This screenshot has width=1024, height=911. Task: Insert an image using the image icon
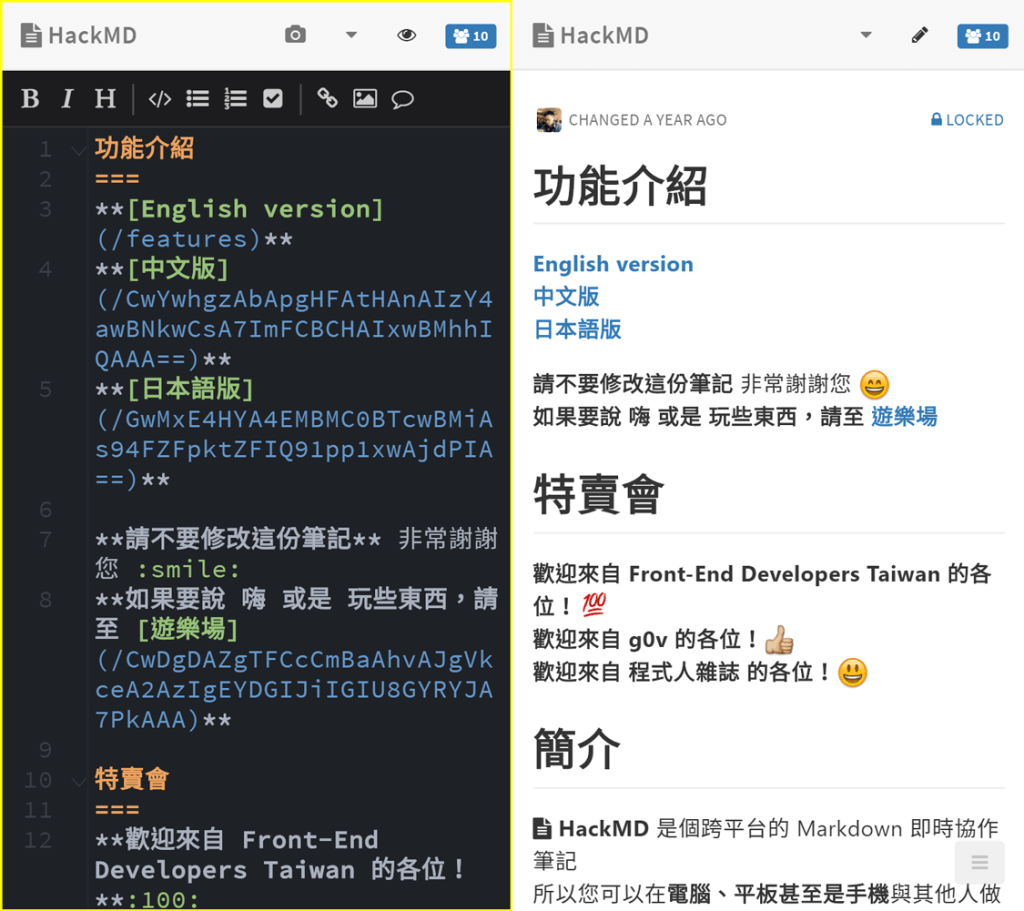(x=364, y=98)
